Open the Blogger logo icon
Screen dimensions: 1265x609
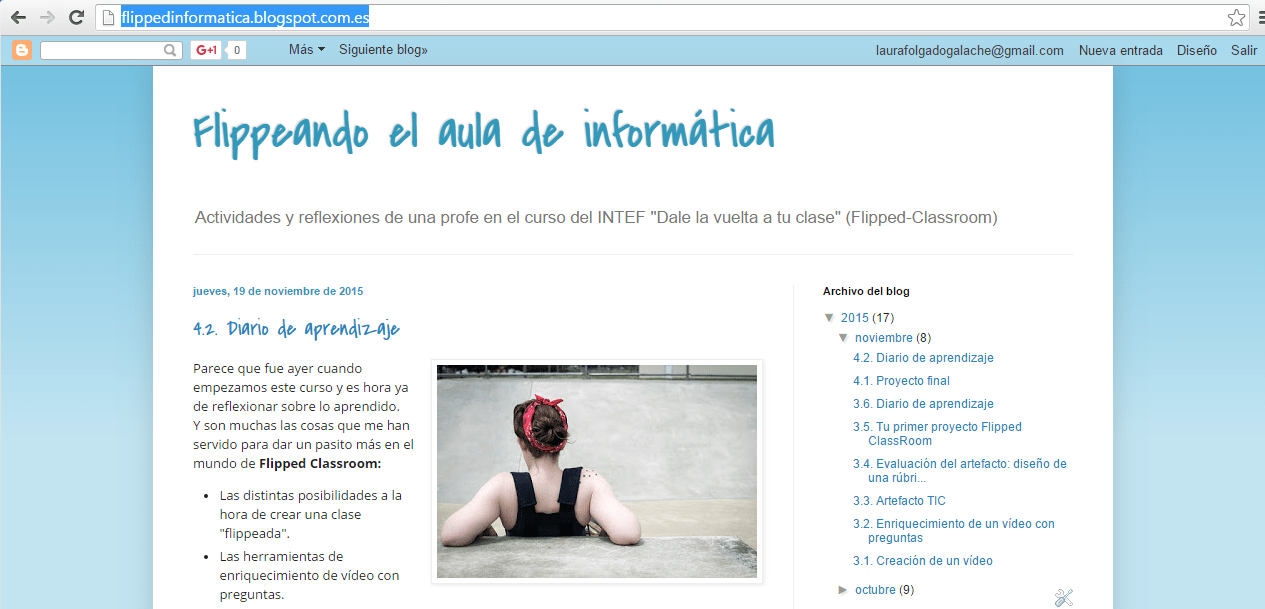click(x=22, y=50)
